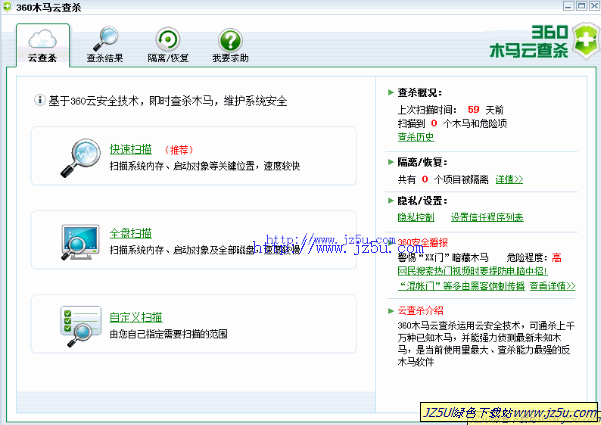Click the （推荐） label next to quick scan
The height and width of the screenshot is (425, 601).
(x=179, y=150)
